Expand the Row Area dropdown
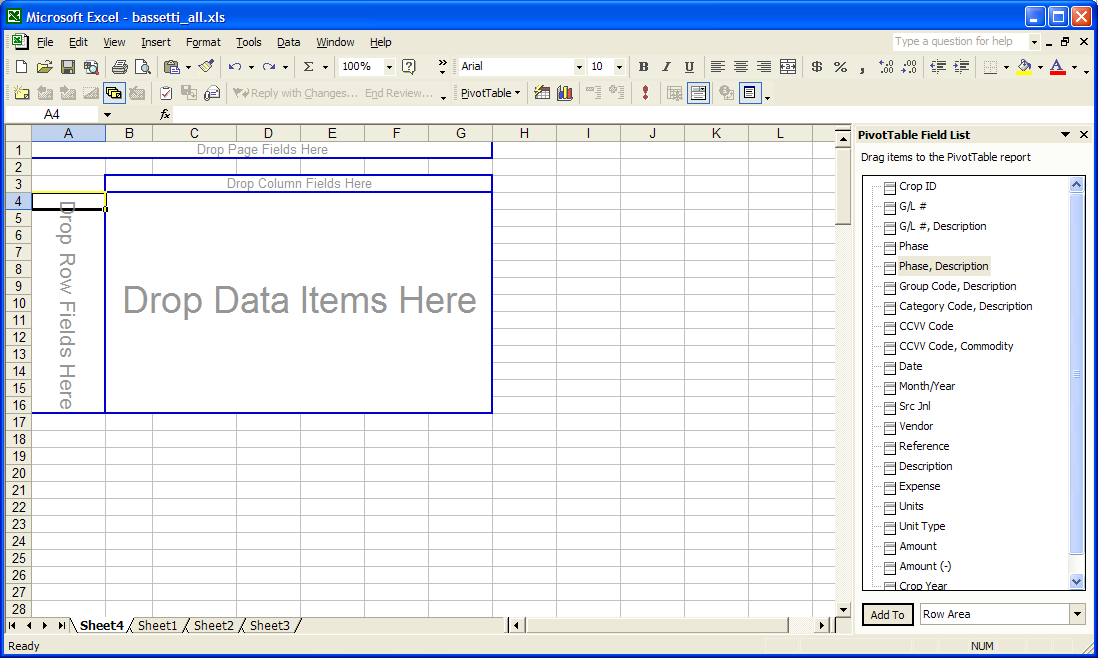The image size is (1098, 658). tap(1077, 614)
